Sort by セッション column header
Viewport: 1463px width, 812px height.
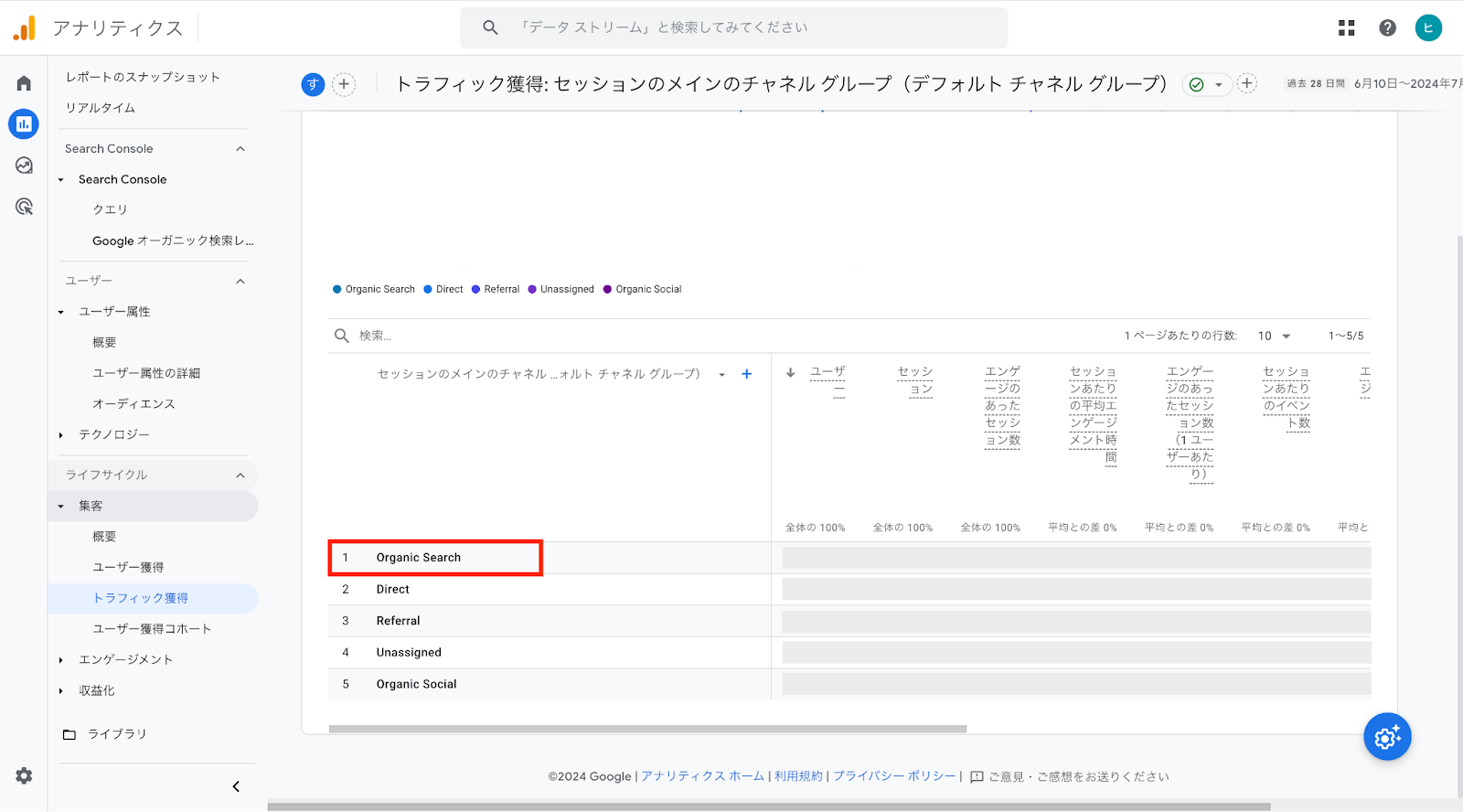[914, 380]
